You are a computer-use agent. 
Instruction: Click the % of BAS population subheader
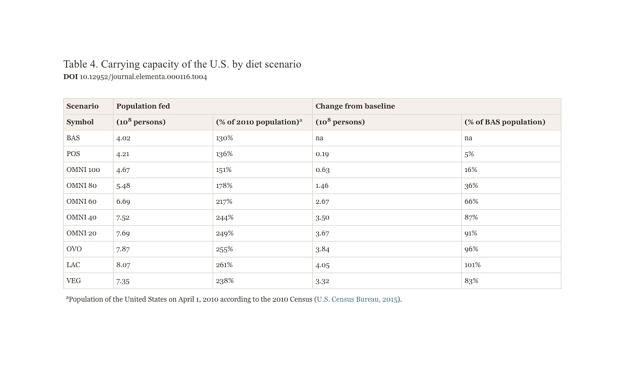[x=504, y=122]
